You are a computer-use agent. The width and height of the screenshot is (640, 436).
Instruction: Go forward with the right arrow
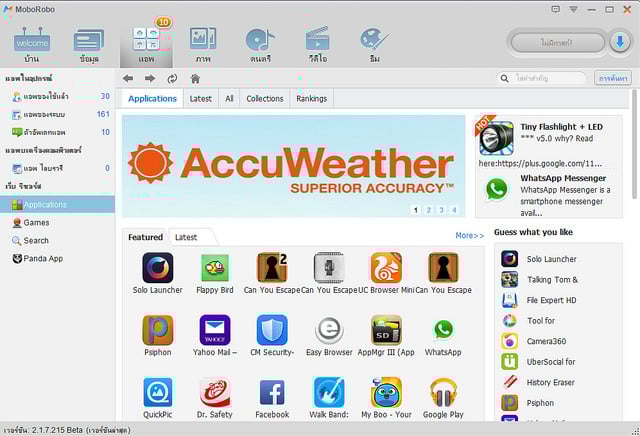tap(150, 78)
